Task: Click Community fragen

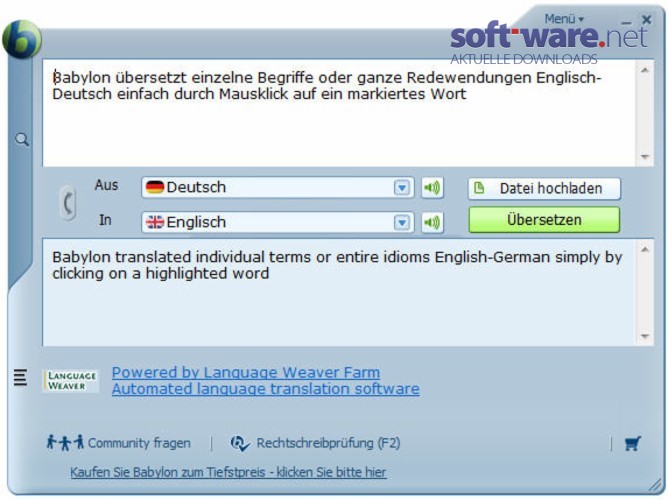Action: pos(139,443)
